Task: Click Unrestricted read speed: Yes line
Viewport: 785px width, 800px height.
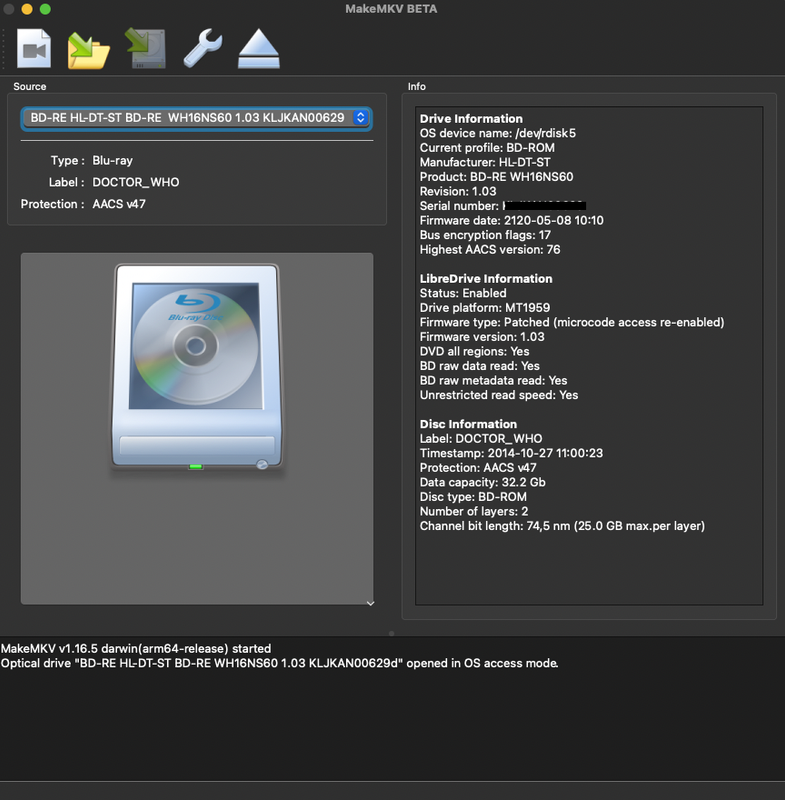Action: [499, 395]
